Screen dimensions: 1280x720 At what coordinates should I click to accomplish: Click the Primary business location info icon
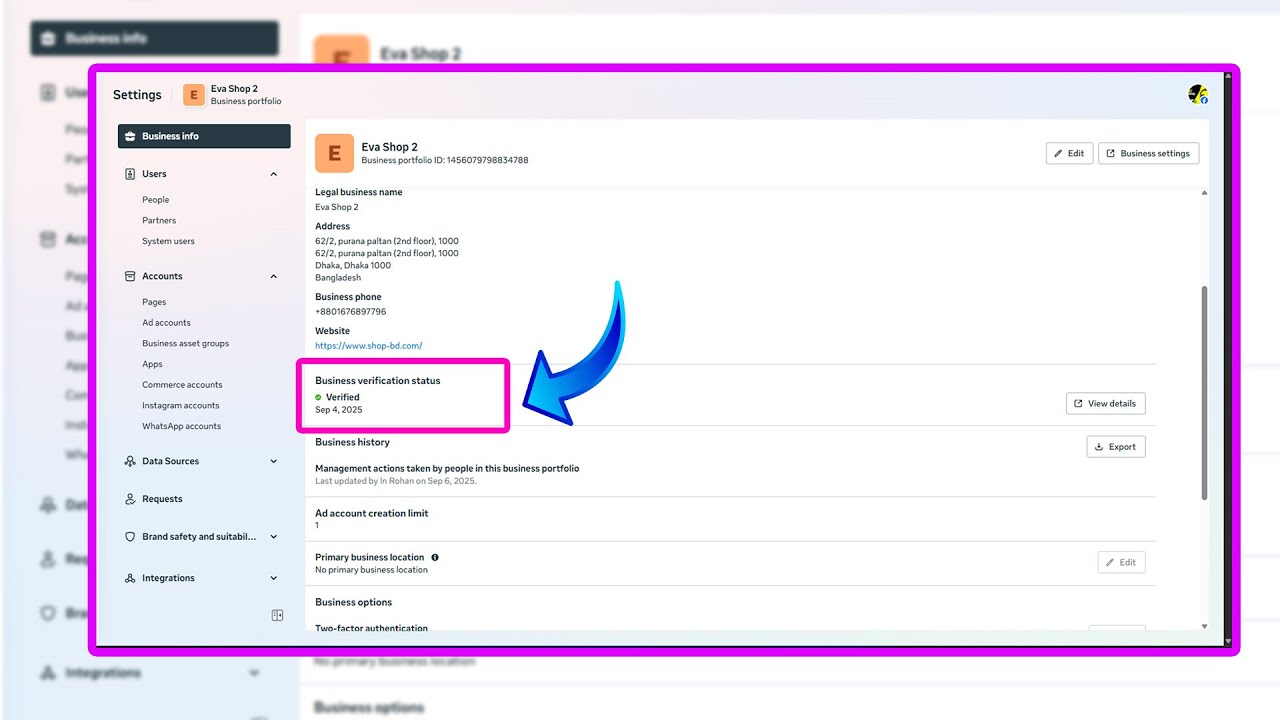(435, 557)
